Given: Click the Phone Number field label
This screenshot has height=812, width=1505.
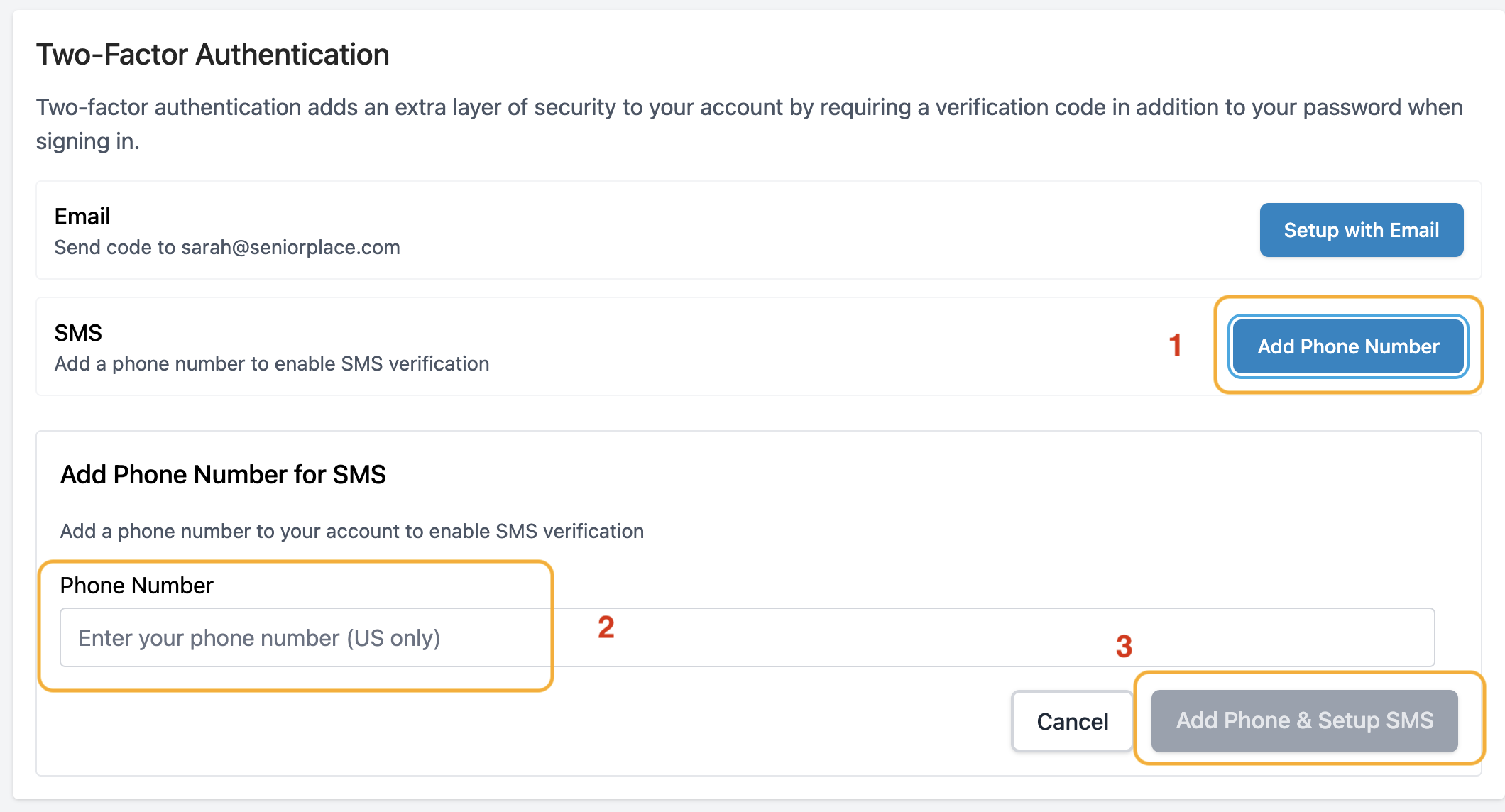Looking at the screenshot, I should point(136,586).
